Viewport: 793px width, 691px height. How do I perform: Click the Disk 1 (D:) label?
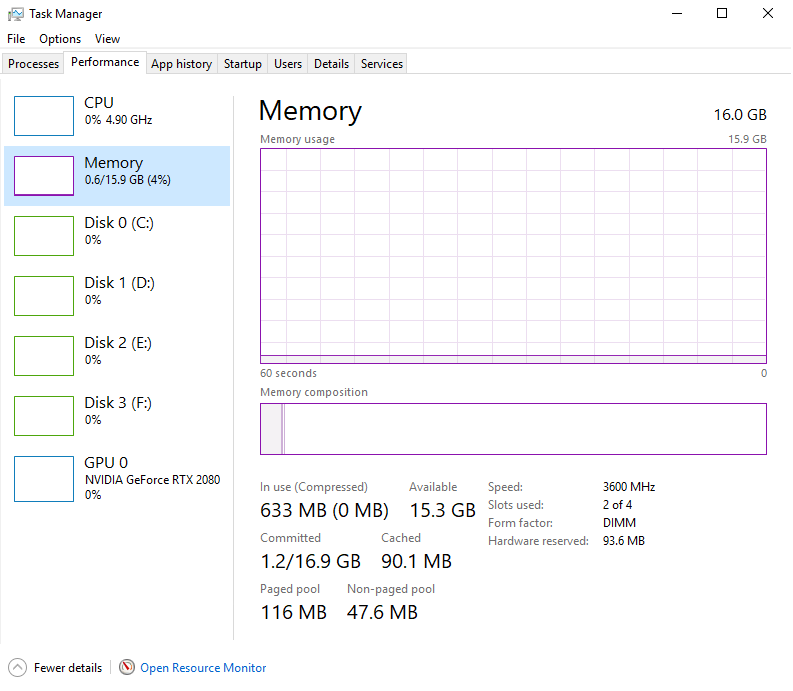pos(119,283)
